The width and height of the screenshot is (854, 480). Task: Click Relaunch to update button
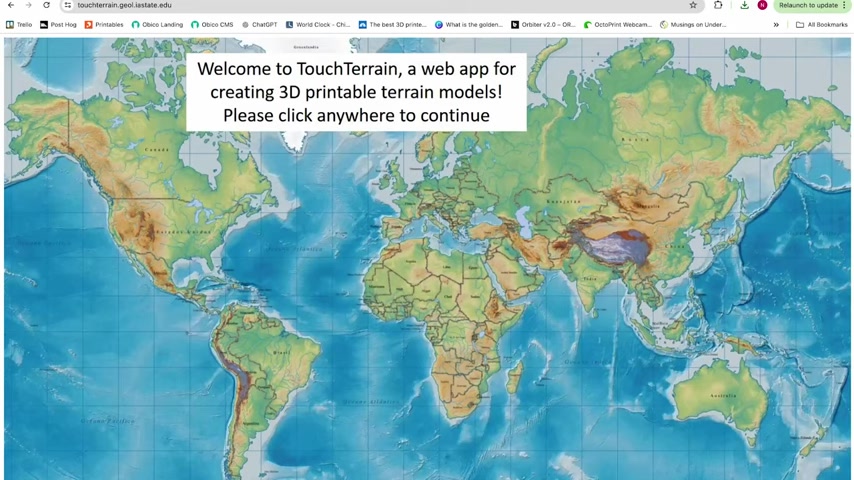tap(808, 5)
